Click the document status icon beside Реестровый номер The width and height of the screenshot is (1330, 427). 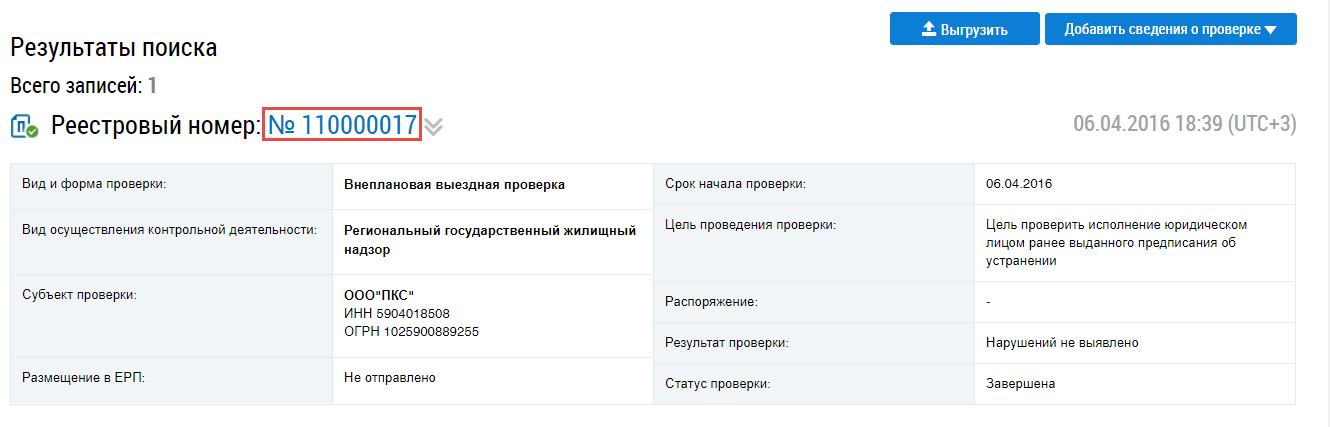(x=25, y=127)
